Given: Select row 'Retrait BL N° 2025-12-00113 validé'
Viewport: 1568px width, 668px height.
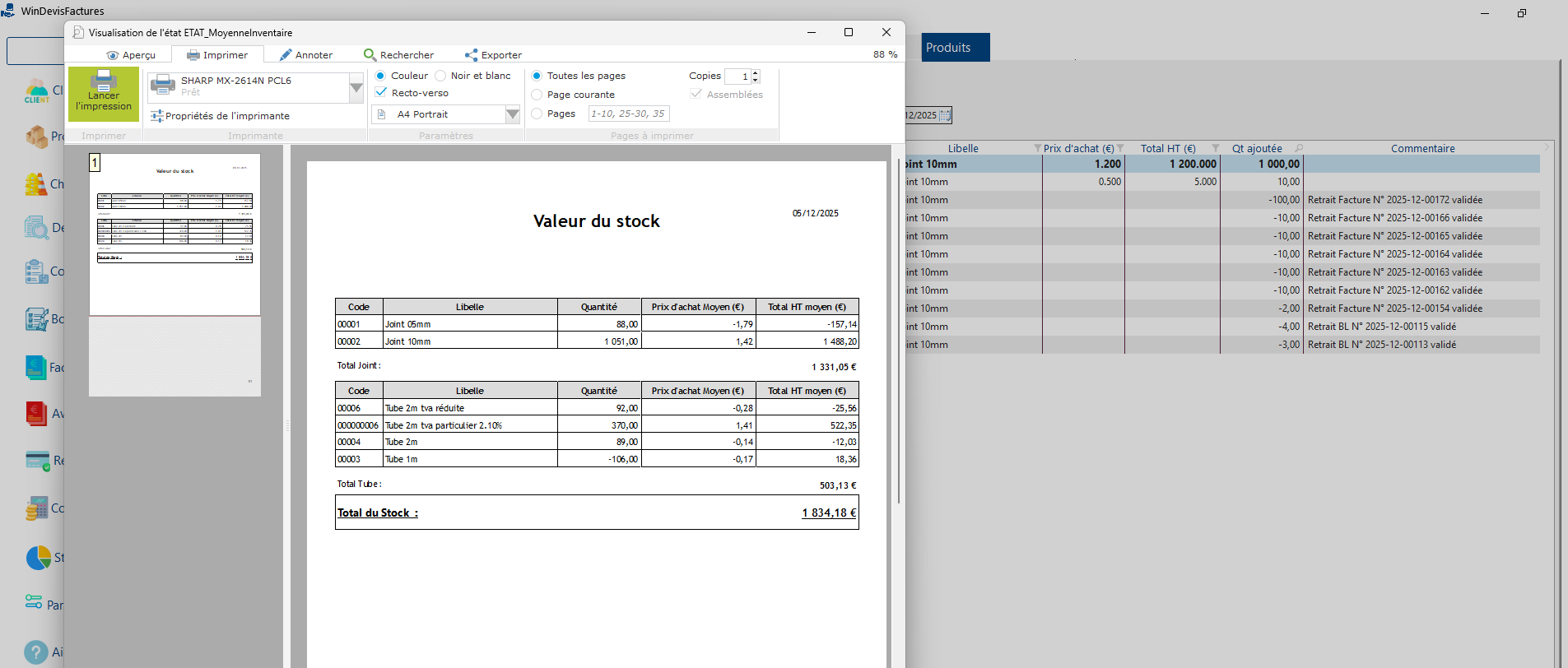Looking at the screenshot, I should click(x=1222, y=345).
